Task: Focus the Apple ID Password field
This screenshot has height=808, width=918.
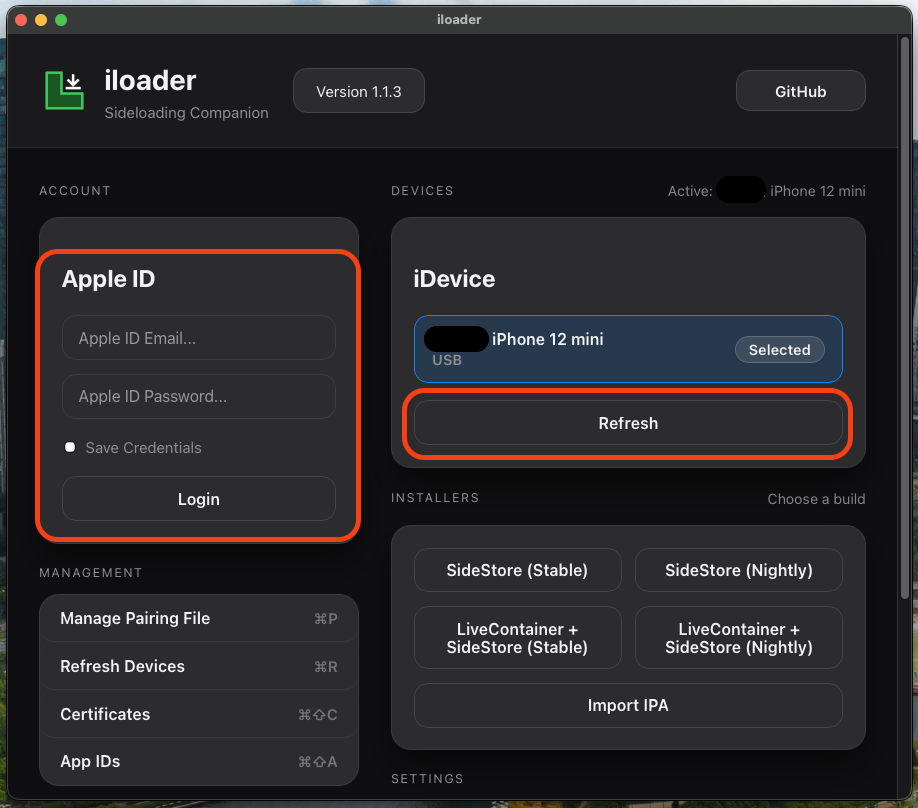Action: pyautogui.click(x=198, y=396)
